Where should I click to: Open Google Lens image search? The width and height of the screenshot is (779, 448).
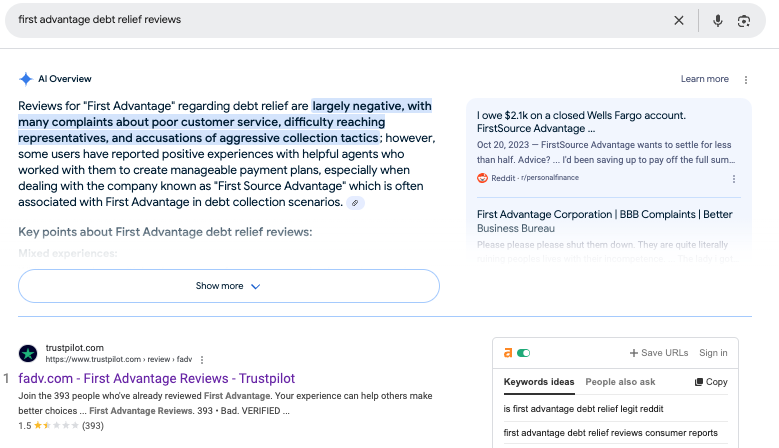tap(744, 20)
